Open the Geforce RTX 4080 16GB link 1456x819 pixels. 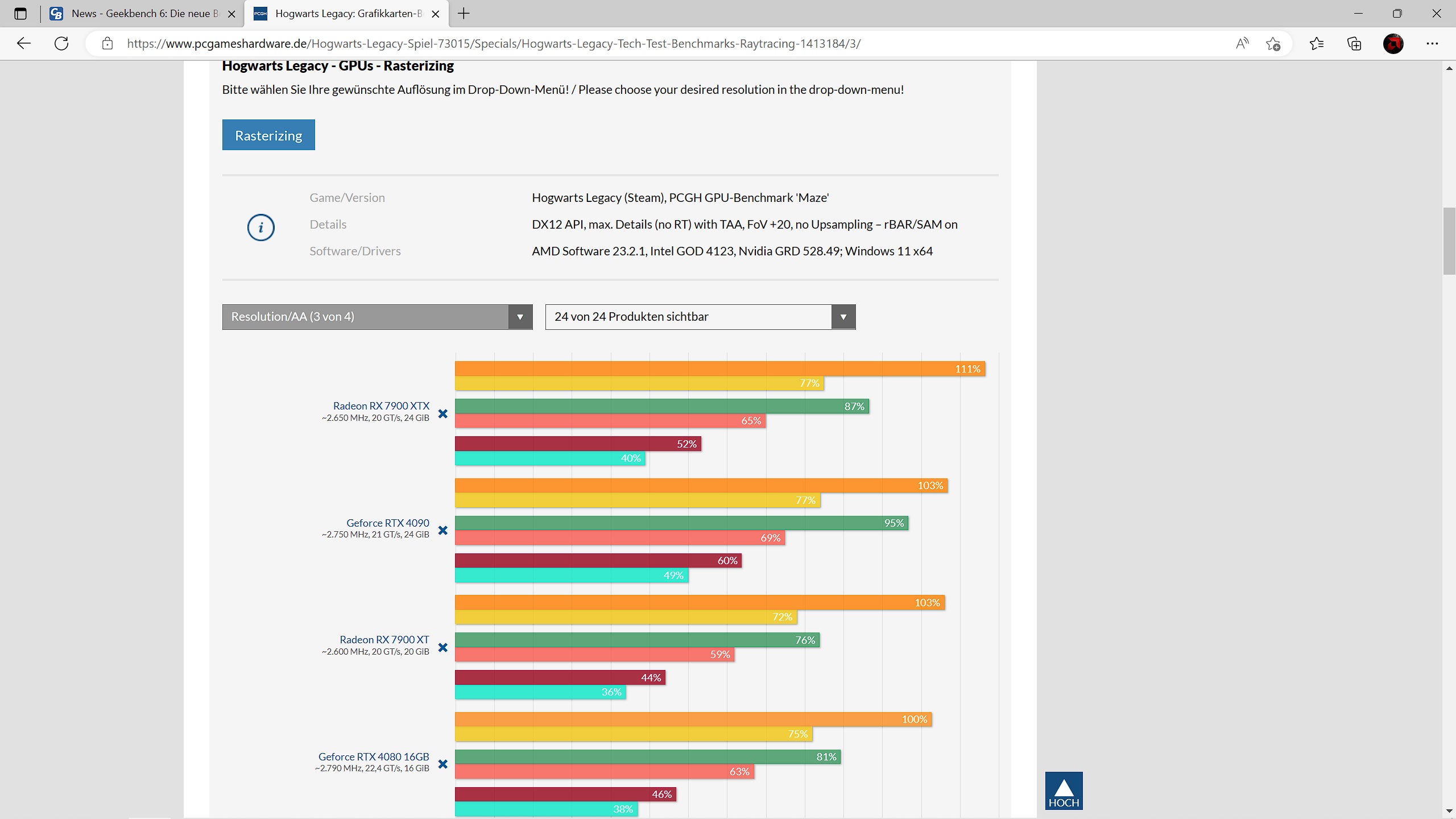click(x=374, y=756)
